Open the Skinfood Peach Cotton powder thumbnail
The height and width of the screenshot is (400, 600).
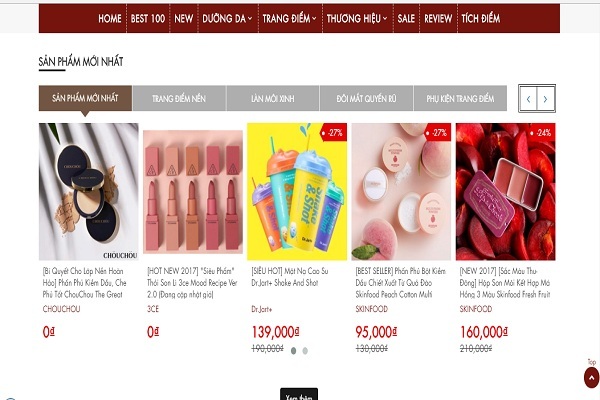pos(401,191)
